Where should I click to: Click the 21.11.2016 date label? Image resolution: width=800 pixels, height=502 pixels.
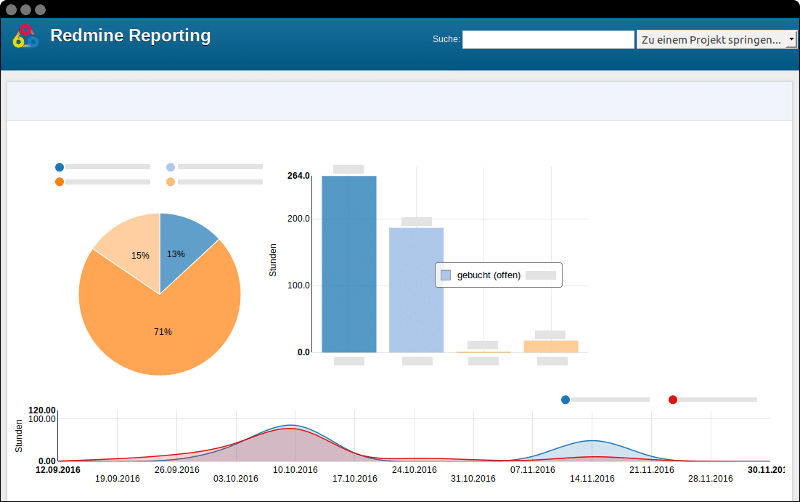click(x=652, y=469)
